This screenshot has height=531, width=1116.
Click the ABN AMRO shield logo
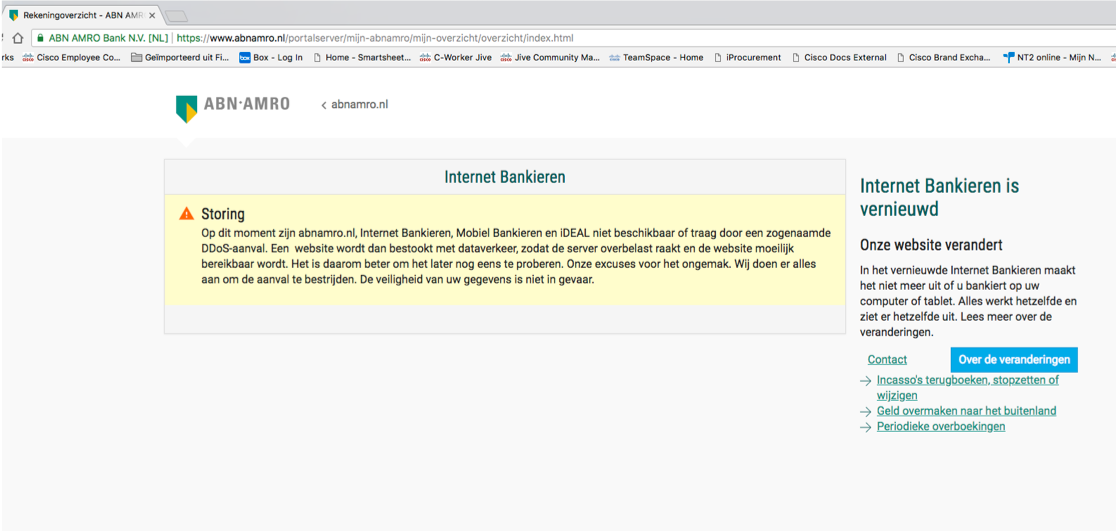[x=186, y=108]
